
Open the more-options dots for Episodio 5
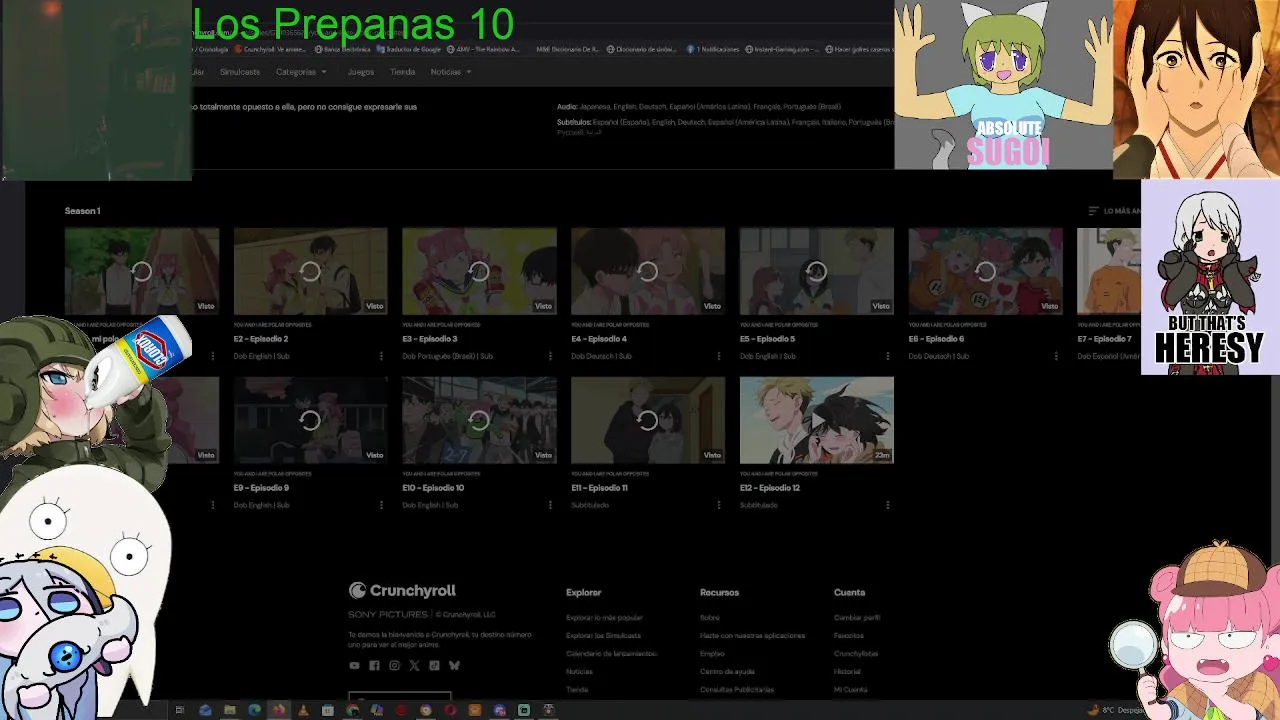[887, 356]
